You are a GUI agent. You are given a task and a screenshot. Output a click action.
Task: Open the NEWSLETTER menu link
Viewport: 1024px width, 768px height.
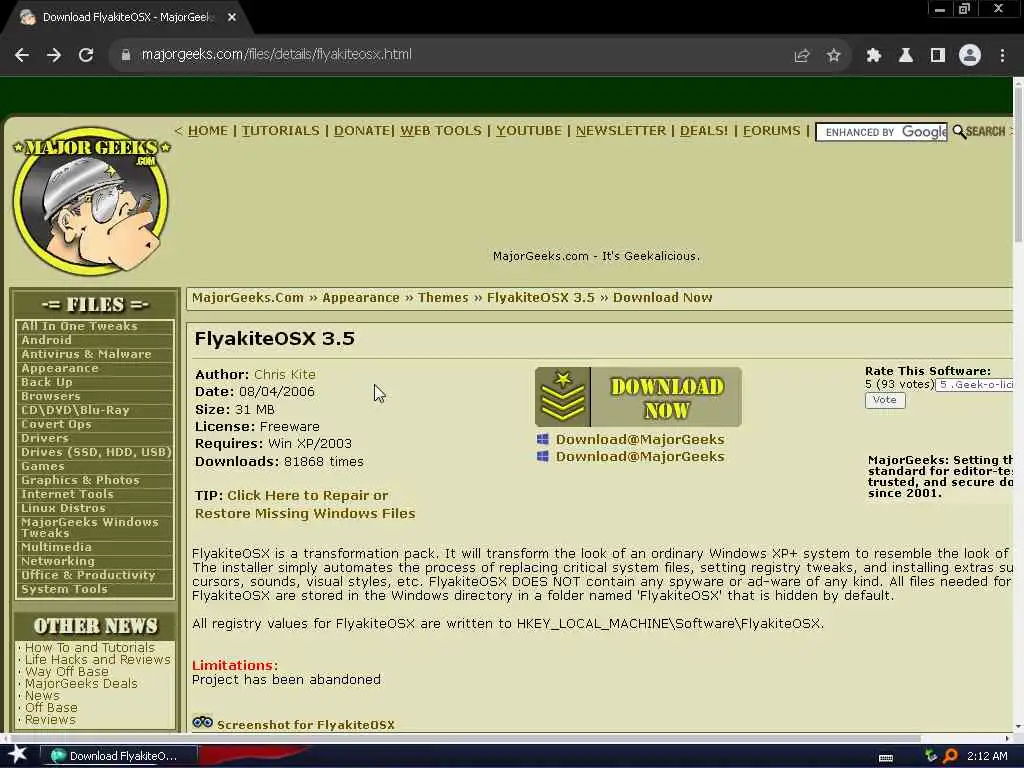620,131
